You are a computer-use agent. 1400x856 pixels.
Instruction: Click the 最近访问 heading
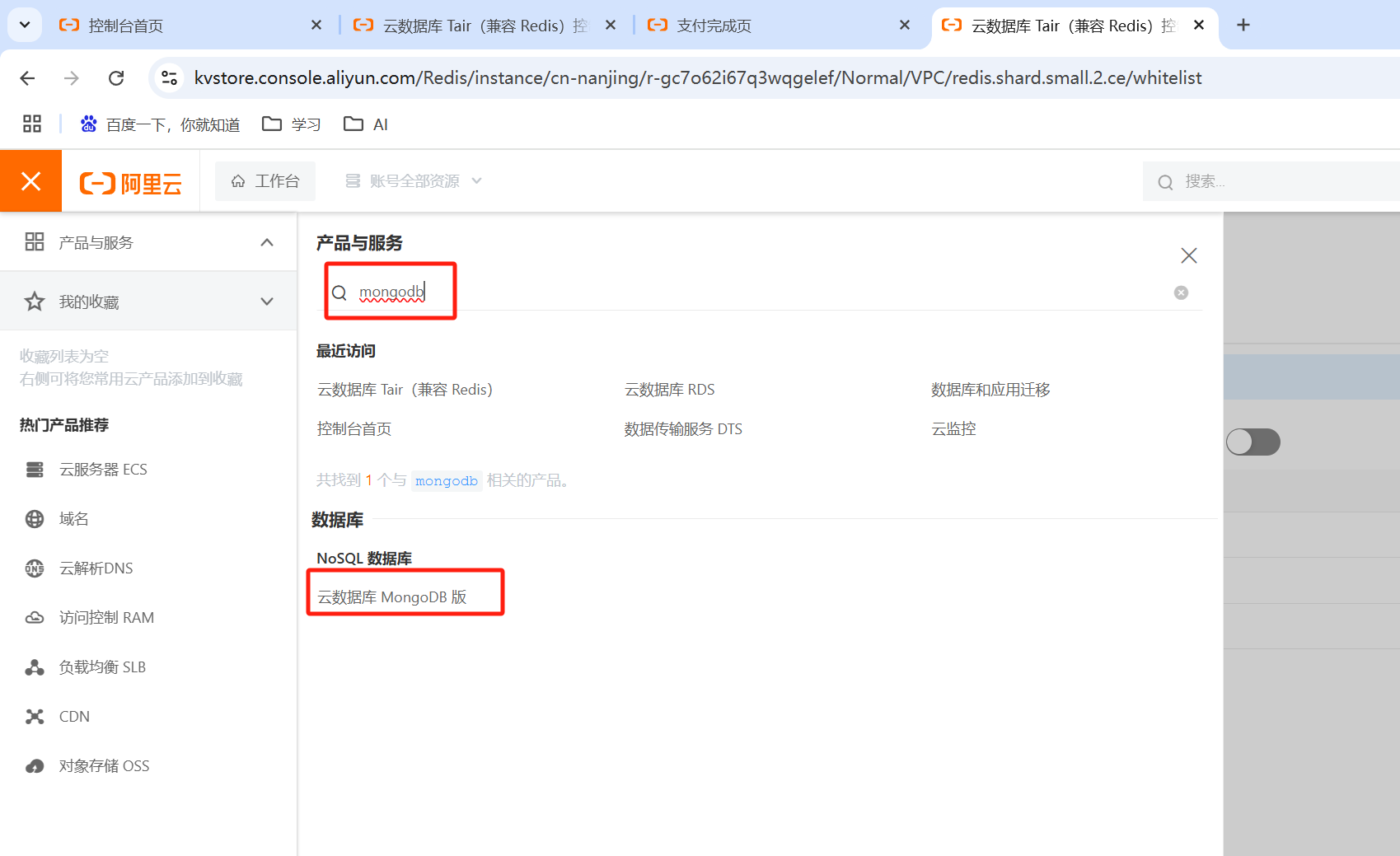pyautogui.click(x=346, y=351)
